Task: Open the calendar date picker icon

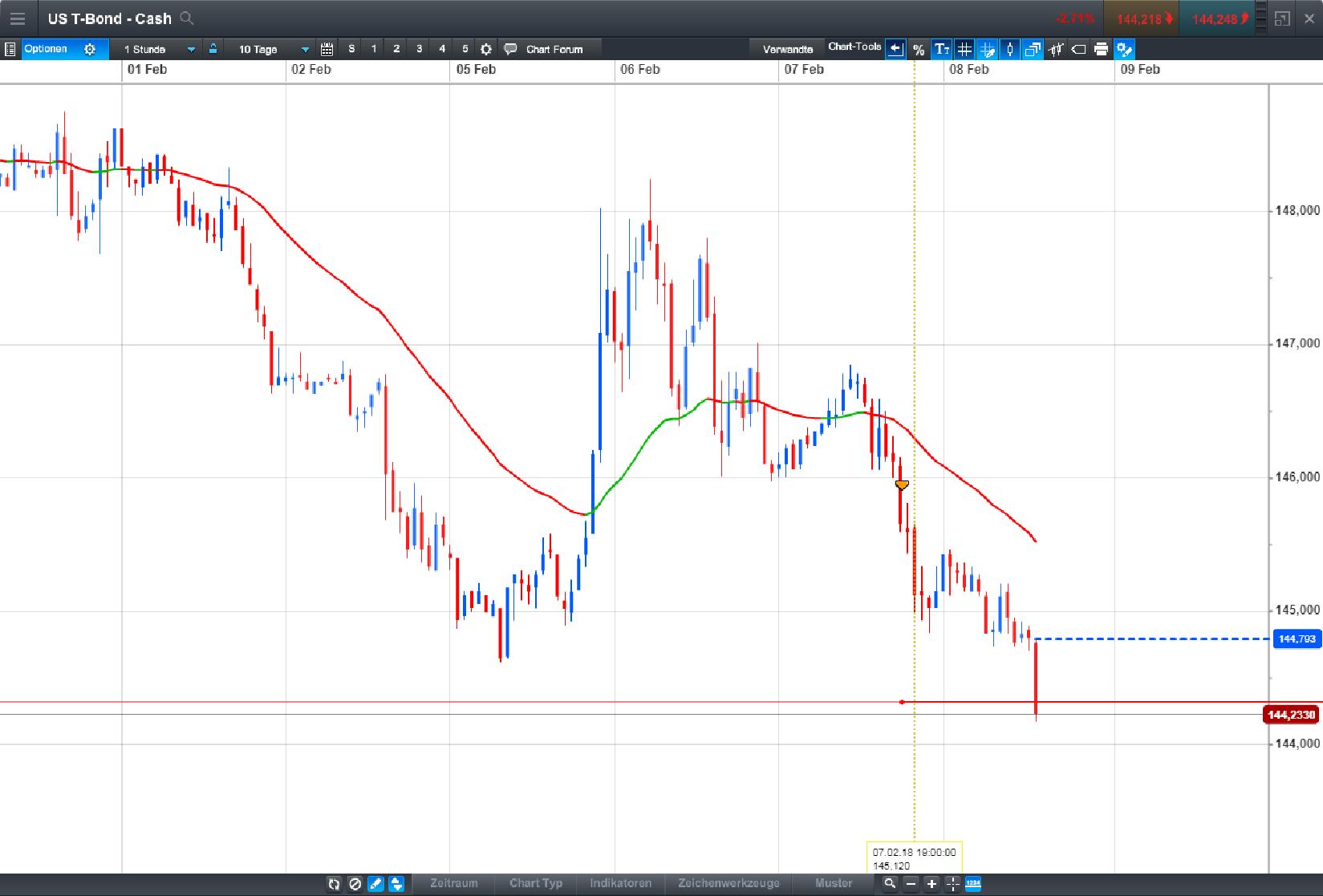Action: point(327,49)
